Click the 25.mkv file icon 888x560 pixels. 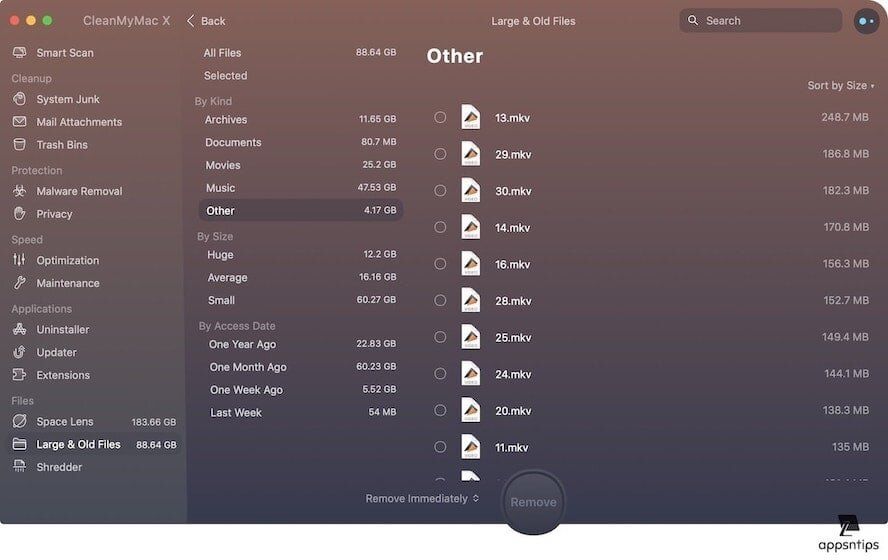[471, 337]
